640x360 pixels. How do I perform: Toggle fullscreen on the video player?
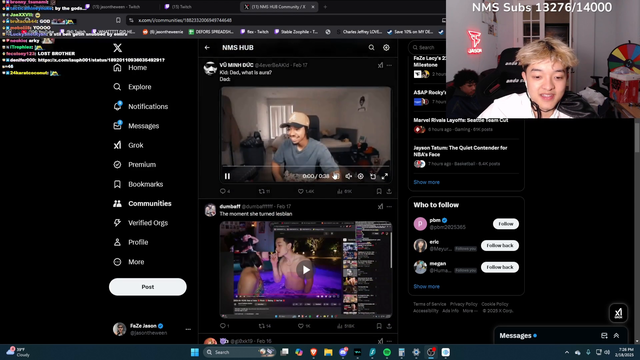[384, 176]
